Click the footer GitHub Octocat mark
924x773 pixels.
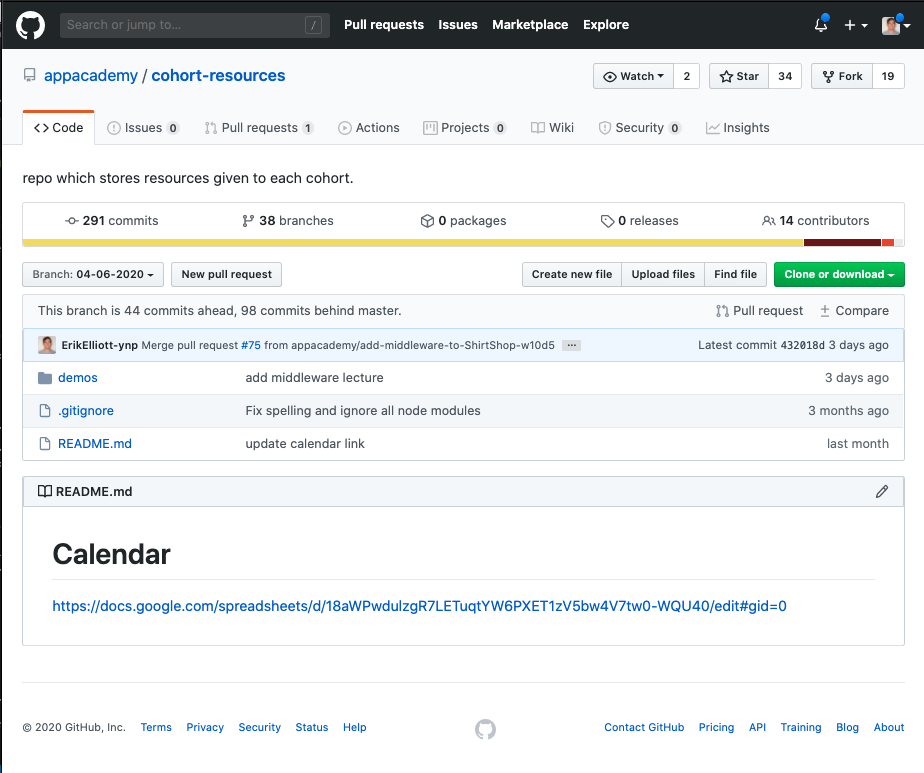coord(486,729)
